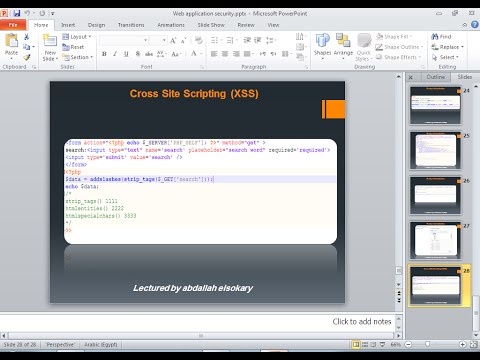The height and width of the screenshot is (360, 480).
Task: Align text right
Action: pyautogui.click(x=236, y=54)
